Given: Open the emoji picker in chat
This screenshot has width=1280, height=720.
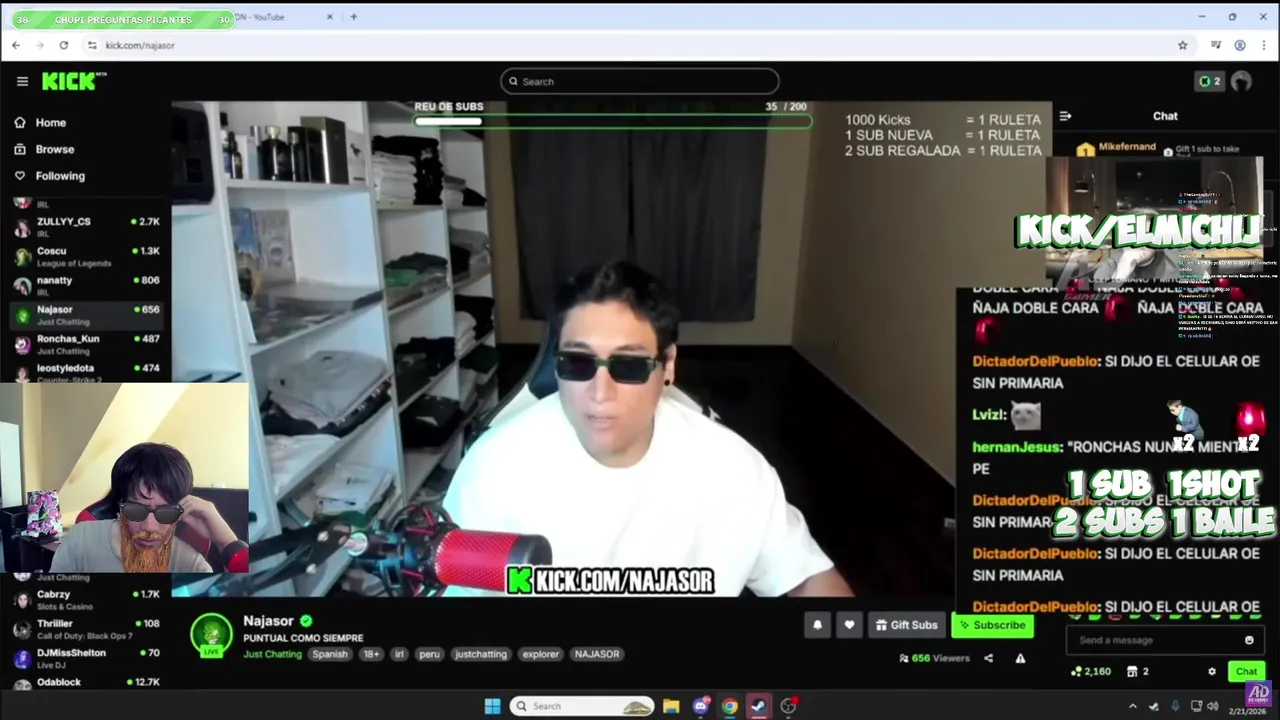Looking at the screenshot, I should [x=1249, y=640].
